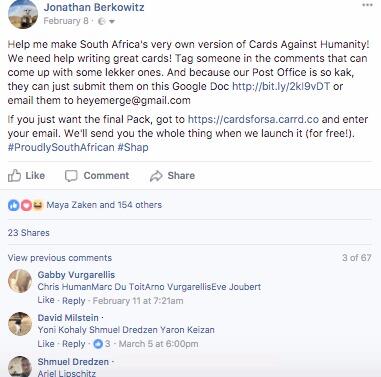Open Gabby Vurgarellis's avatar thumbnail

click(x=20, y=281)
